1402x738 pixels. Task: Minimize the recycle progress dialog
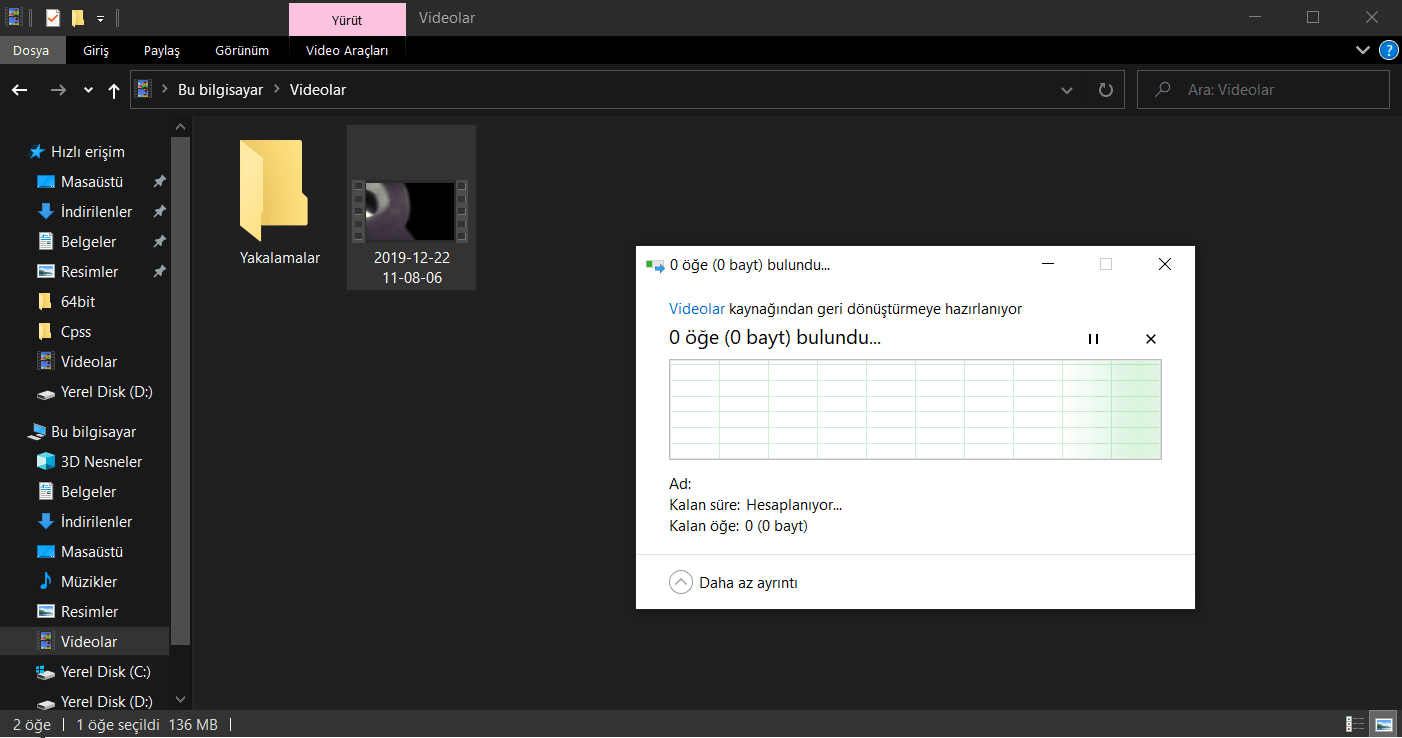pos(1048,265)
